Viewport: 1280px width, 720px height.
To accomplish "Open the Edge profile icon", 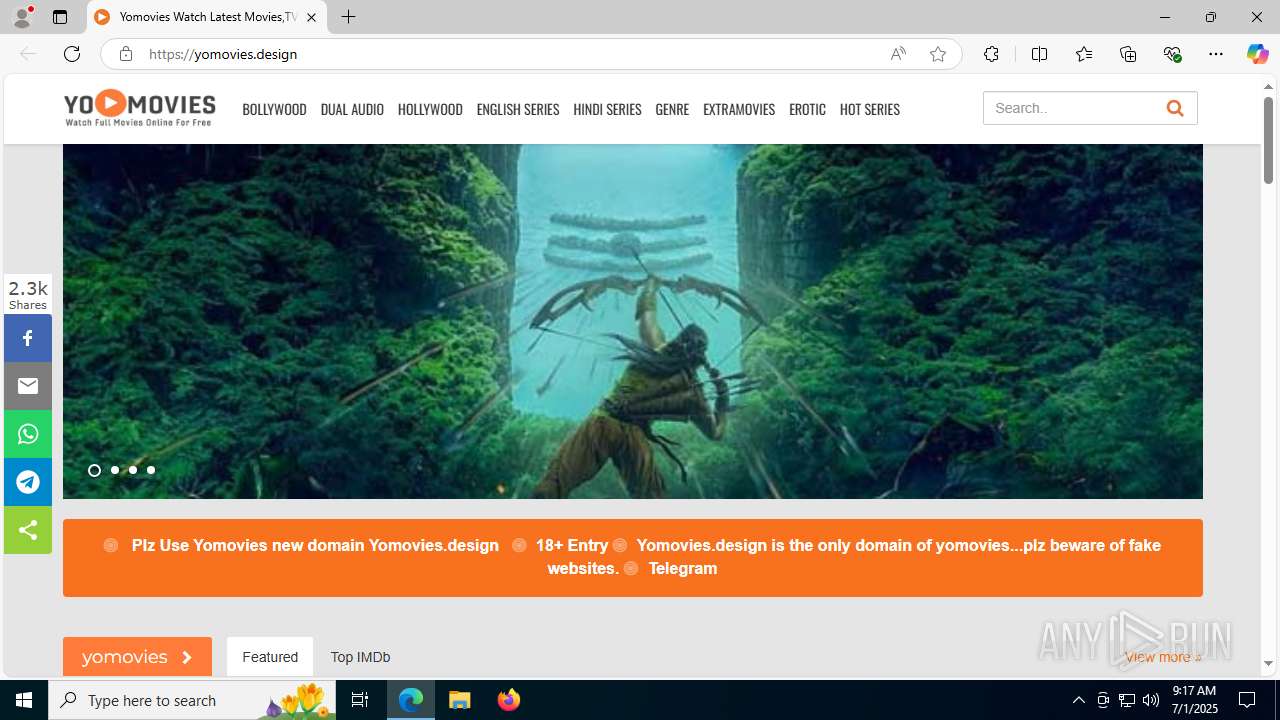I will tap(22, 17).
